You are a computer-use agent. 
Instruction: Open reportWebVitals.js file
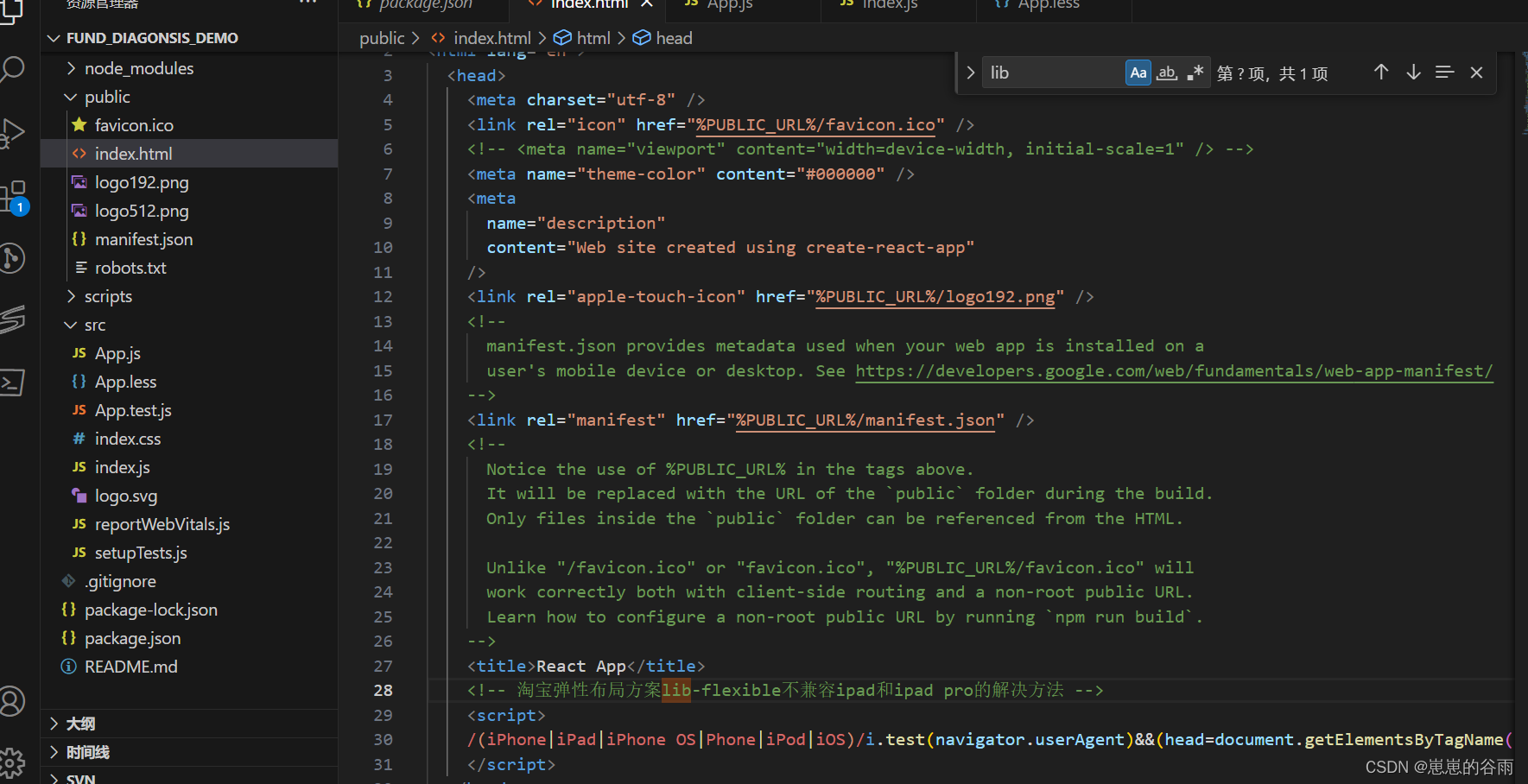tap(162, 524)
